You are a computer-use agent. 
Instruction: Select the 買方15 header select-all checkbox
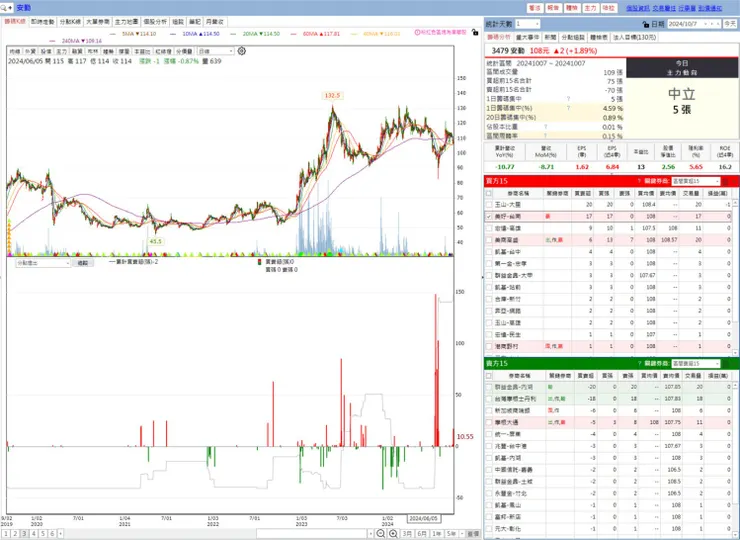tap(489, 193)
